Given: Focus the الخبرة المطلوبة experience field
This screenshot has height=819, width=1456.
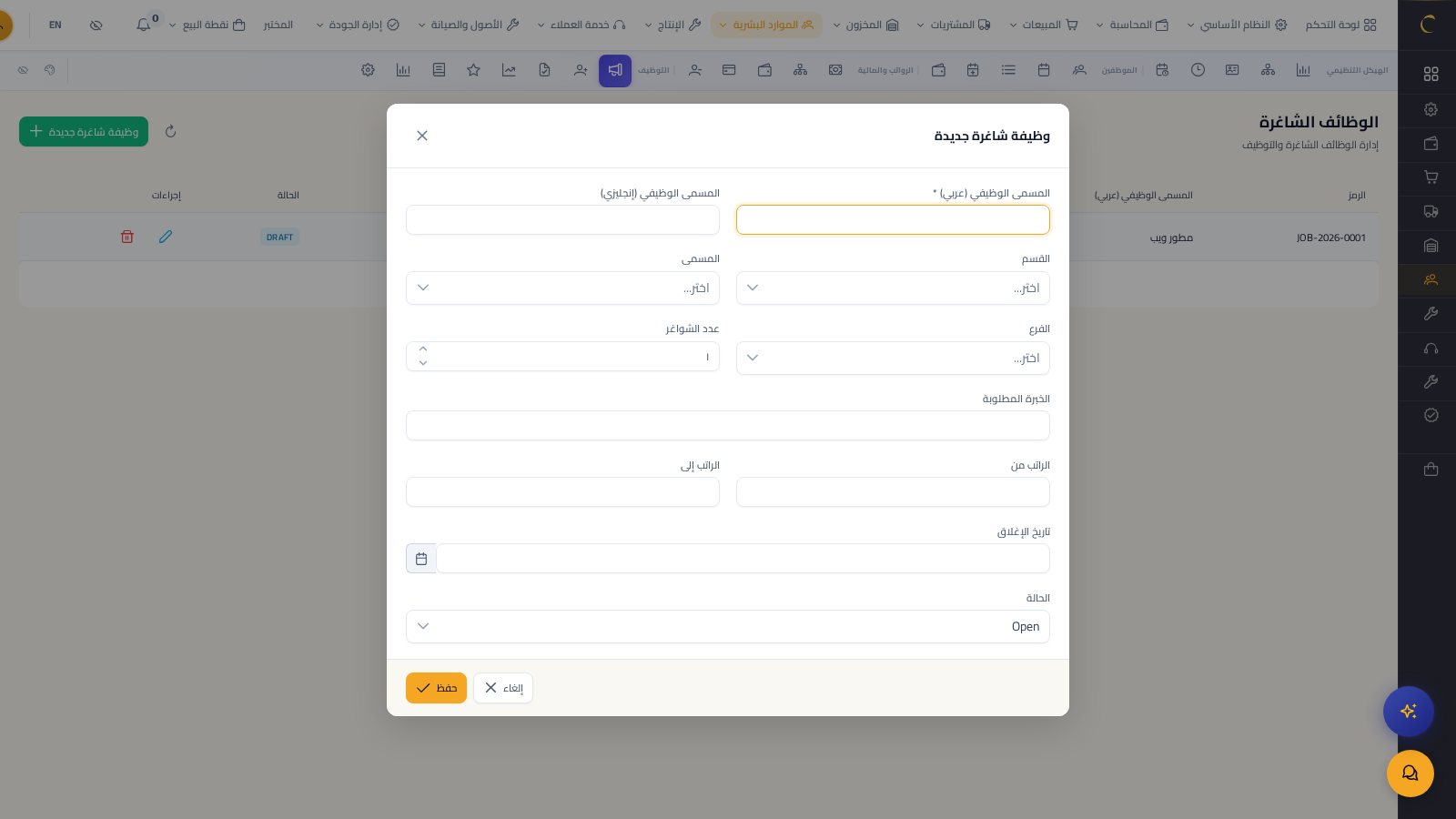Looking at the screenshot, I should click(x=728, y=425).
